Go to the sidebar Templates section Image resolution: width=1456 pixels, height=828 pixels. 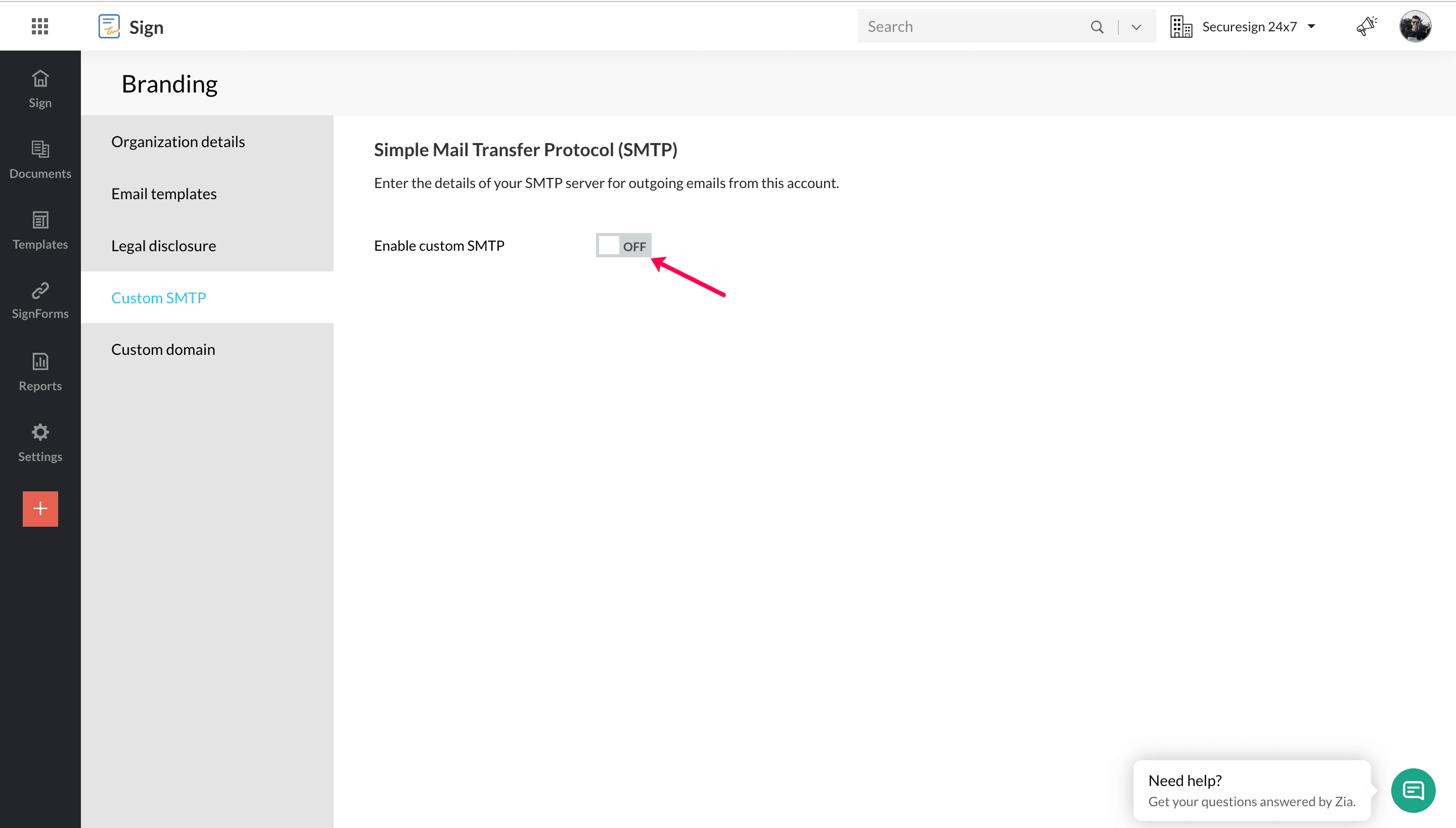40,229
